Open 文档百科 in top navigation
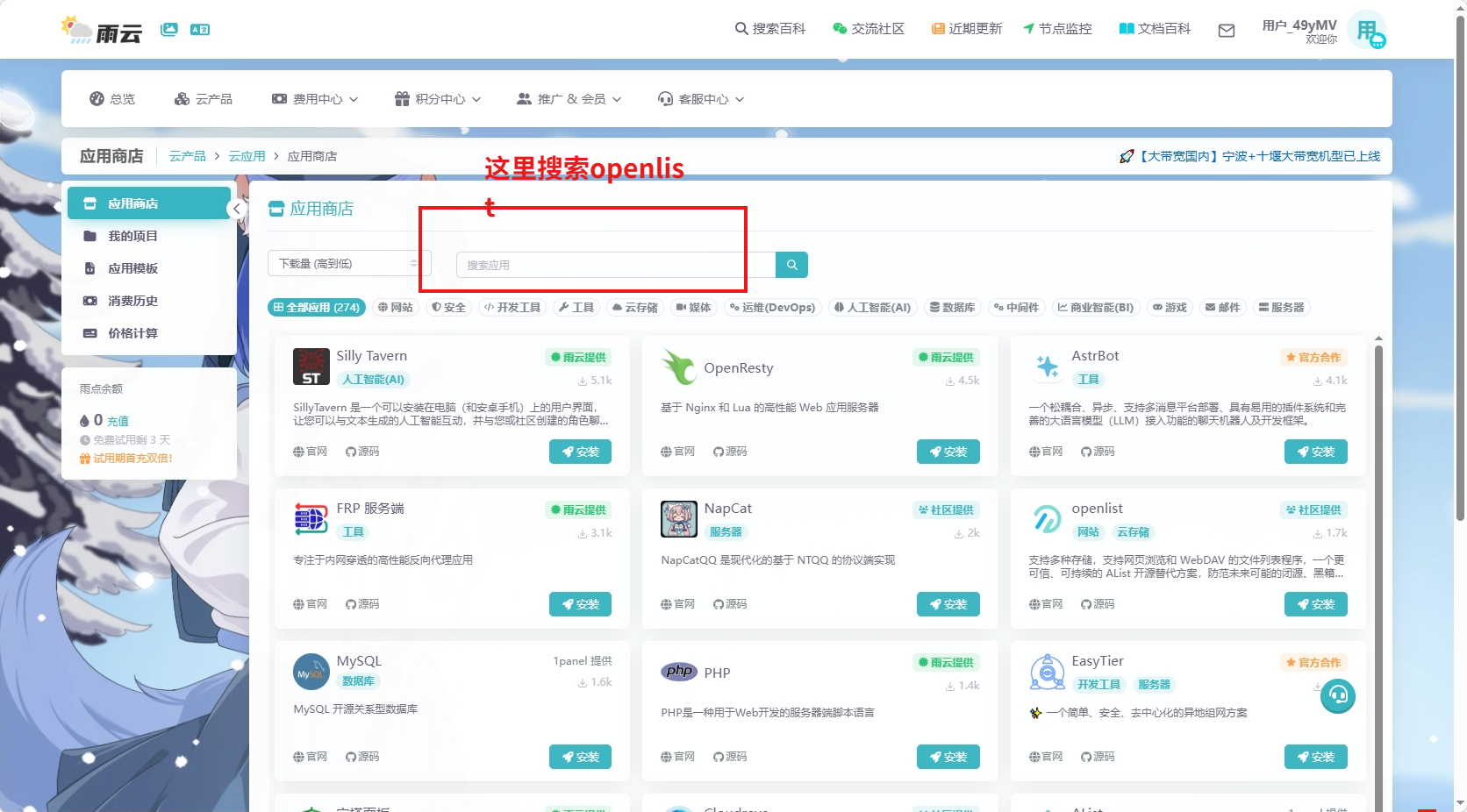 coord(1155,29)
